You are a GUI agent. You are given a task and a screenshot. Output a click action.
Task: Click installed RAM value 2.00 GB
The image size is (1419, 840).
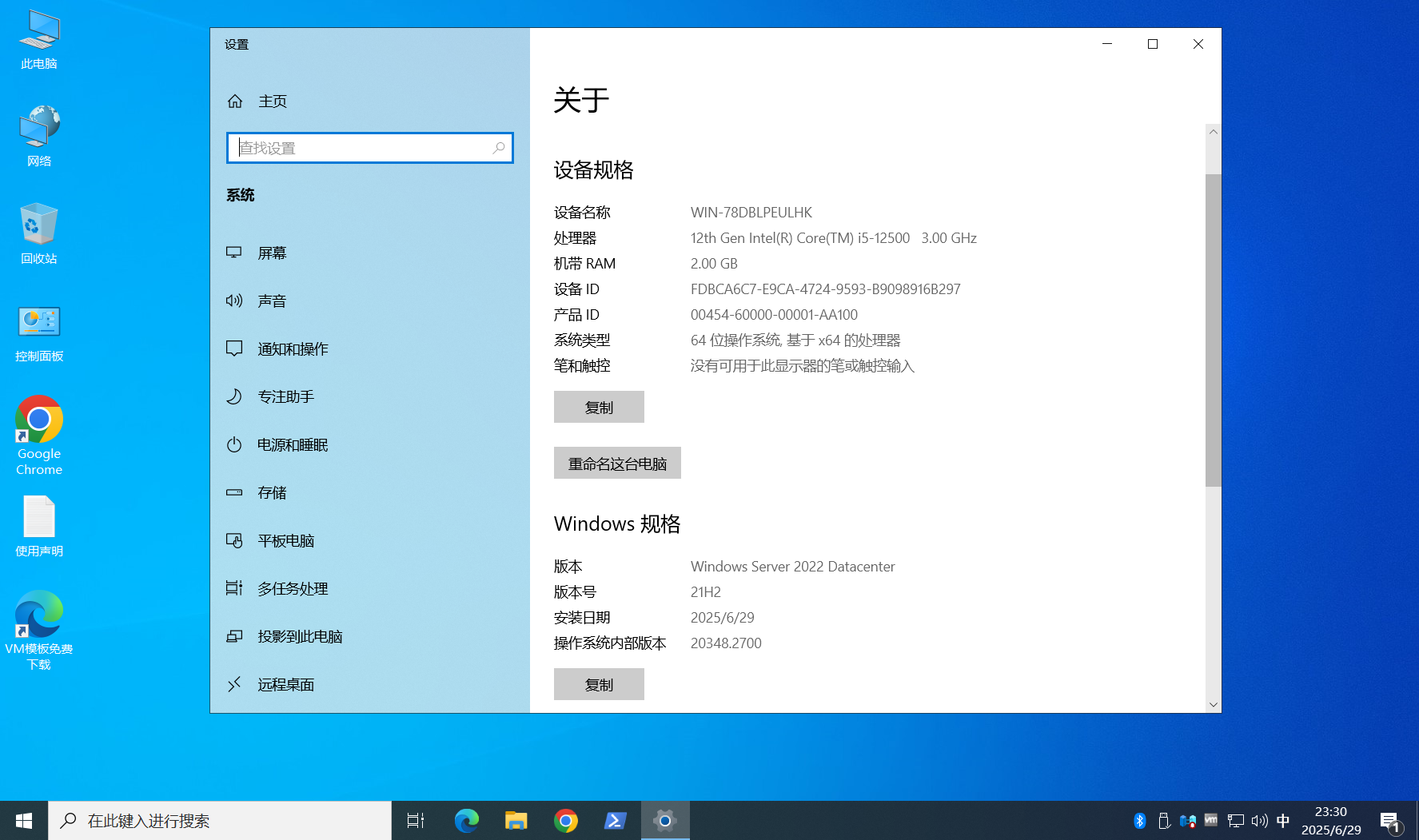[714, 264]
